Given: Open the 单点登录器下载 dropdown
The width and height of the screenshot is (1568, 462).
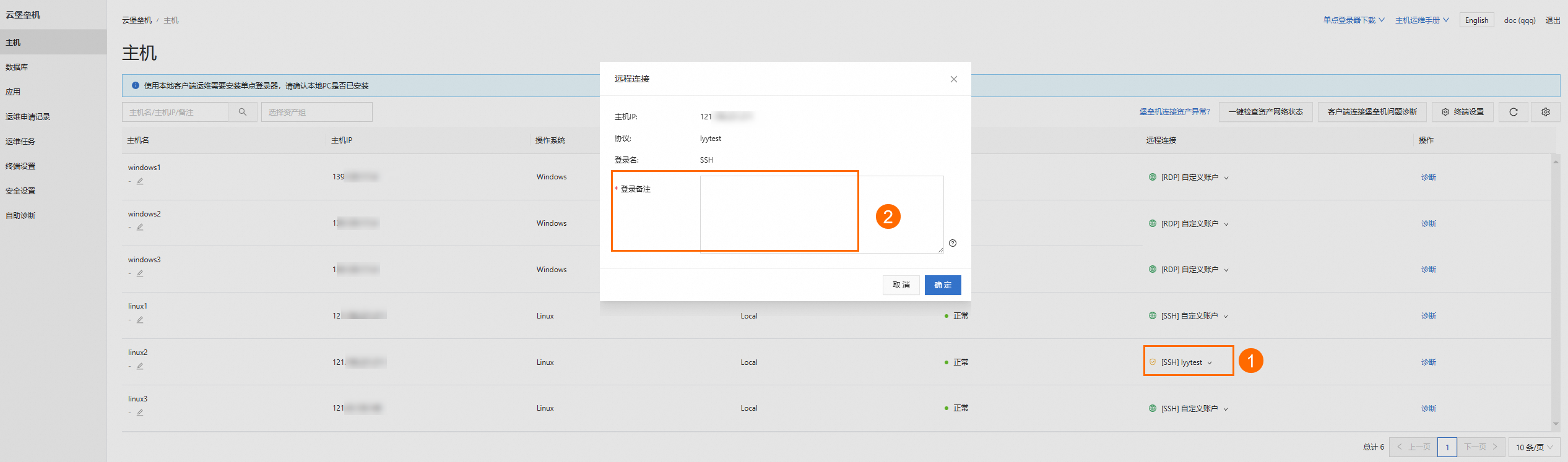Looking at the screenshot, I should click(x=1354, y=20).
